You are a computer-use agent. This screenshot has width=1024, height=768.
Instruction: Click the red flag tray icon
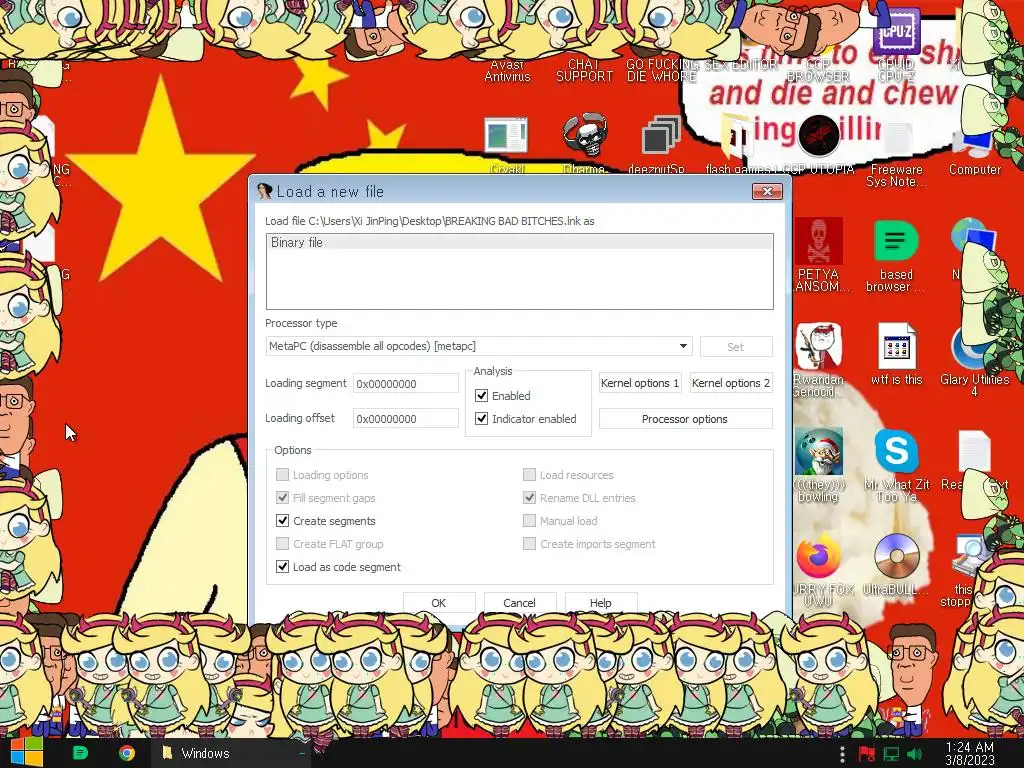tap(867, 754)
